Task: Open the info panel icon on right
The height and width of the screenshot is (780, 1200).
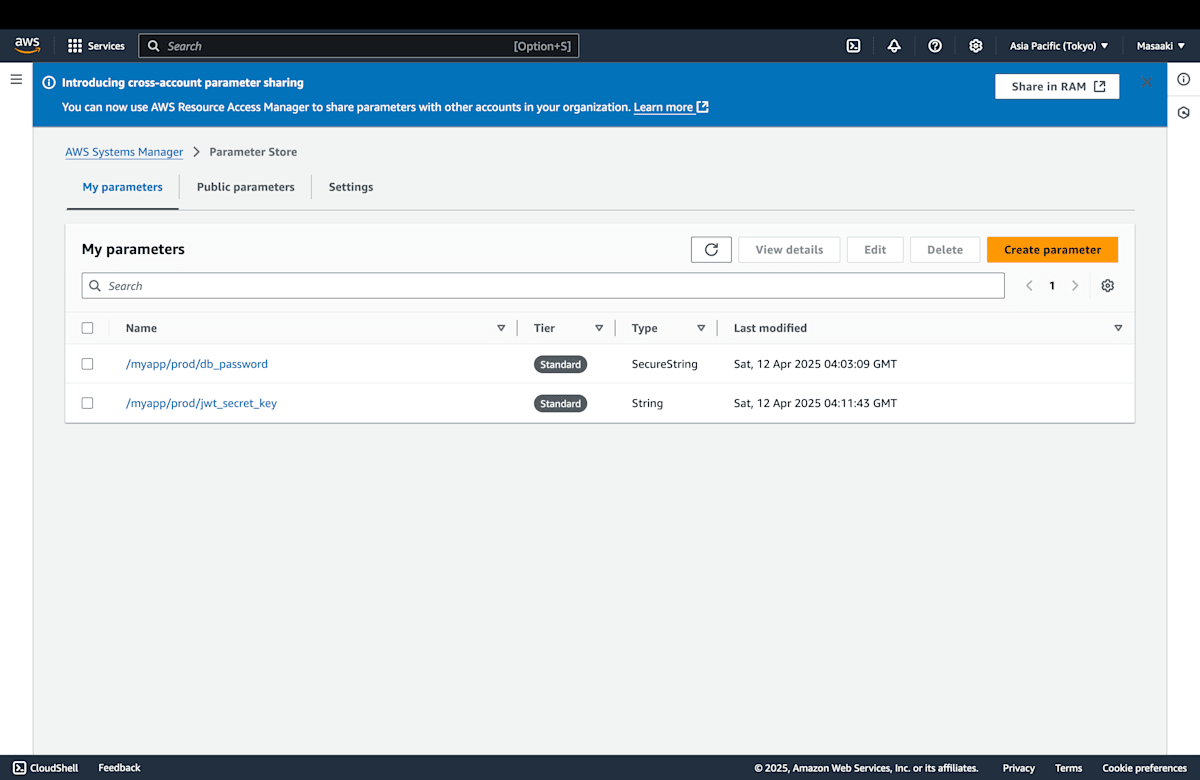Action: click(x=1183, y=79)
